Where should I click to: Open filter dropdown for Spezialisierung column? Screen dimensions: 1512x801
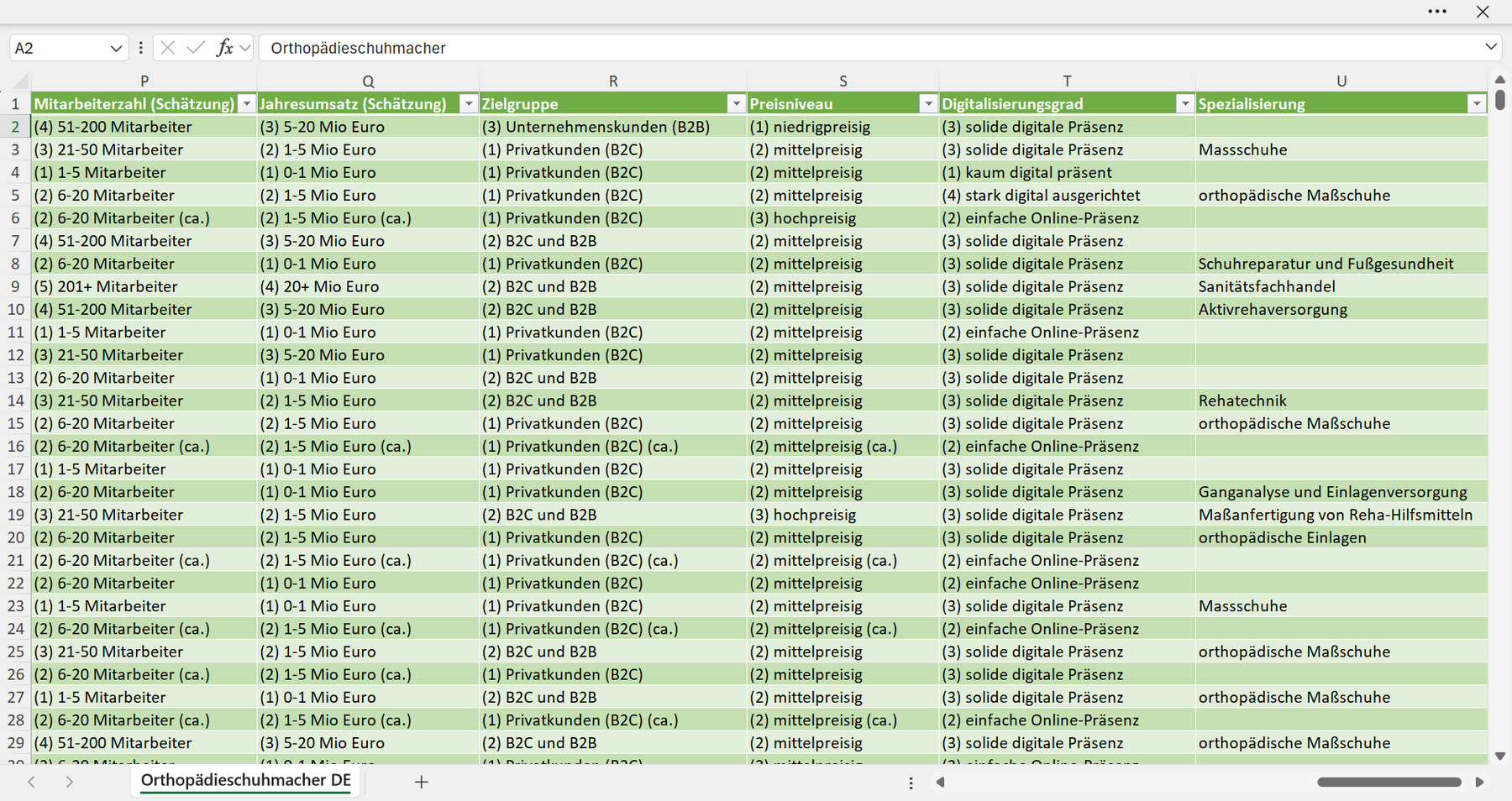coord(1477,104)
